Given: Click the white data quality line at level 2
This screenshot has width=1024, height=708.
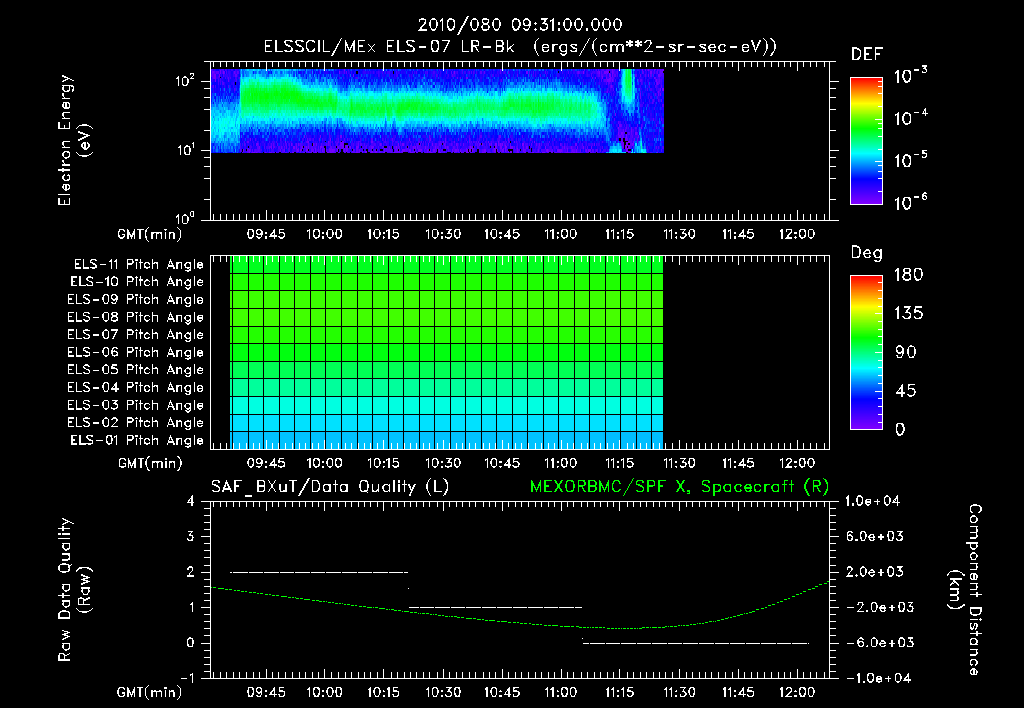Looking at the screenshot, I should [319, 573].
